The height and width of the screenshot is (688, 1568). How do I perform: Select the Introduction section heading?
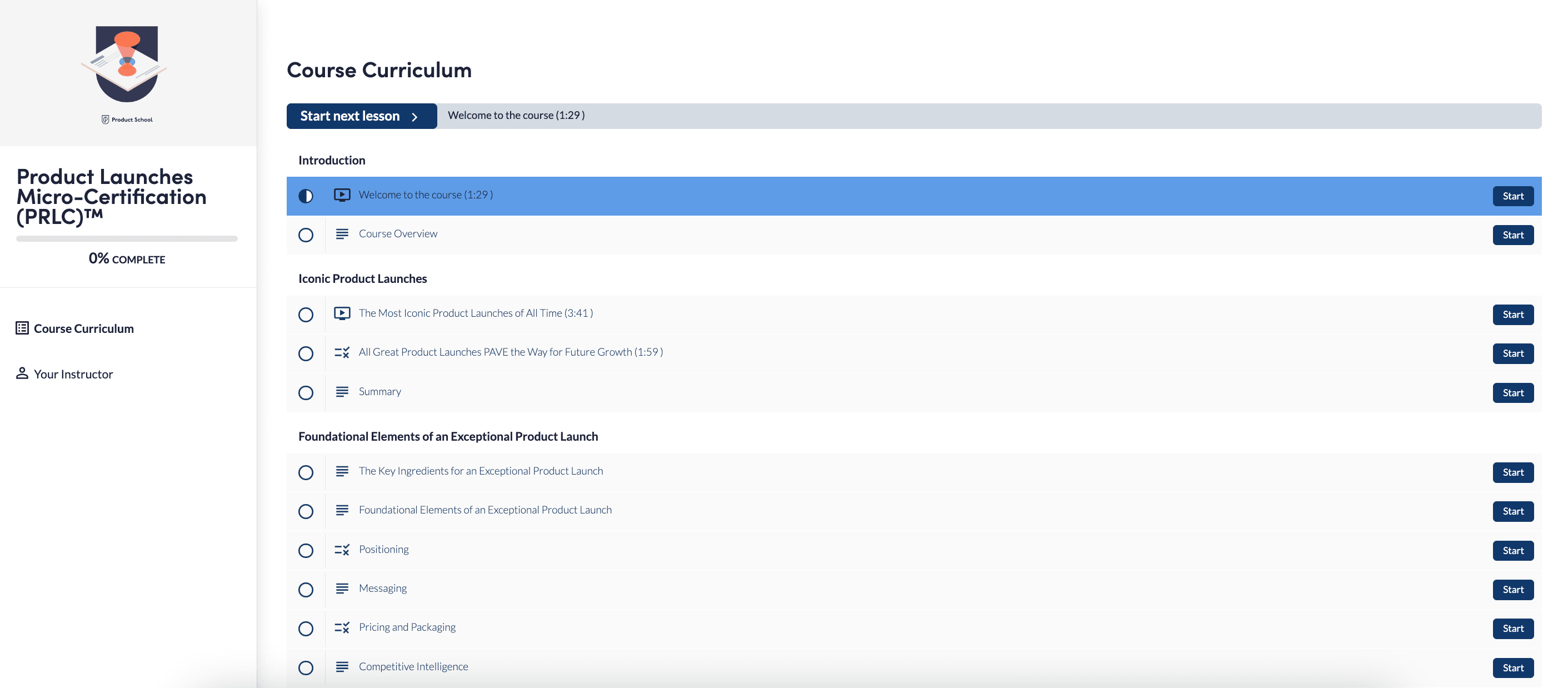coord(331,160)
